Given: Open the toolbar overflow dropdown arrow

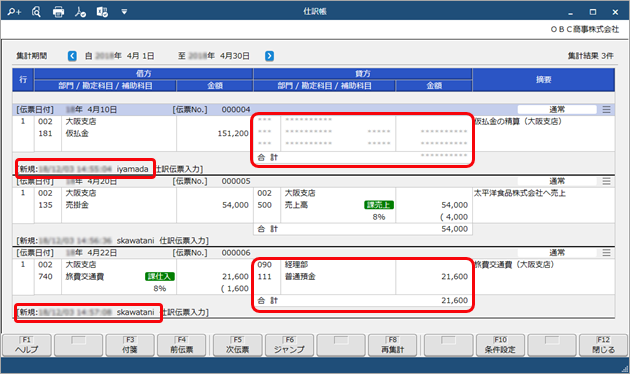Looking at the screenshot, I should click(124, 12).
